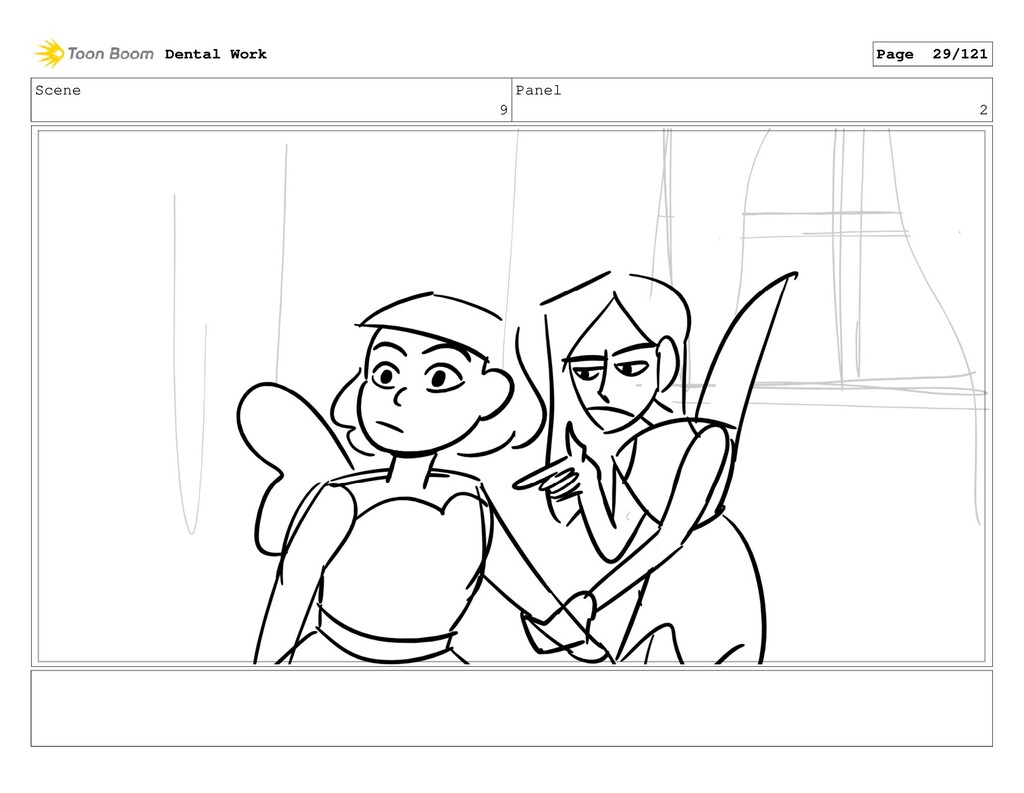Select the scene number 9
The height and width of the screenshot is (793, 1024).
click(x=504, y=110)
